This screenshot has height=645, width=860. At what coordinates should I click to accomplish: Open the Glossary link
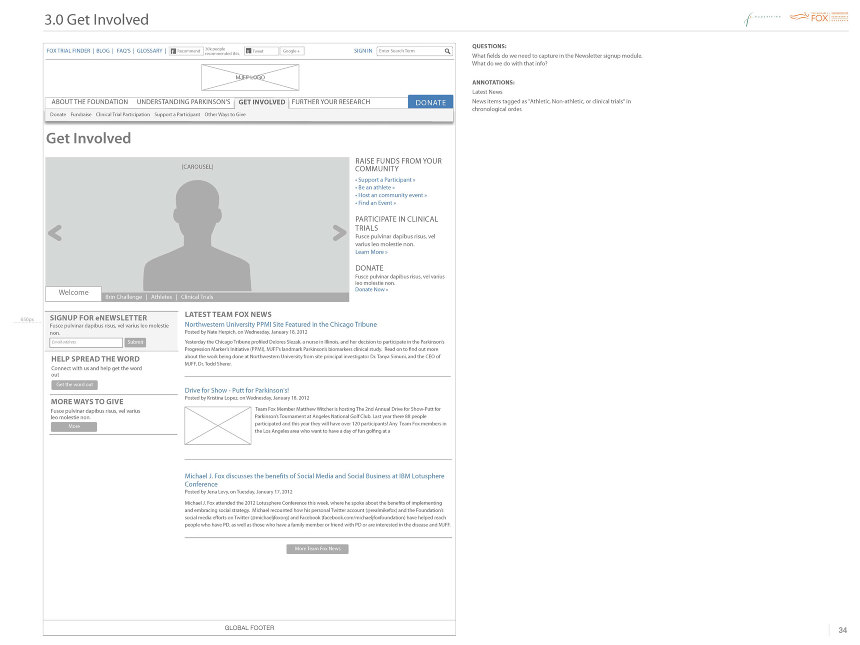pyautogui.click(x=149, y=51)
